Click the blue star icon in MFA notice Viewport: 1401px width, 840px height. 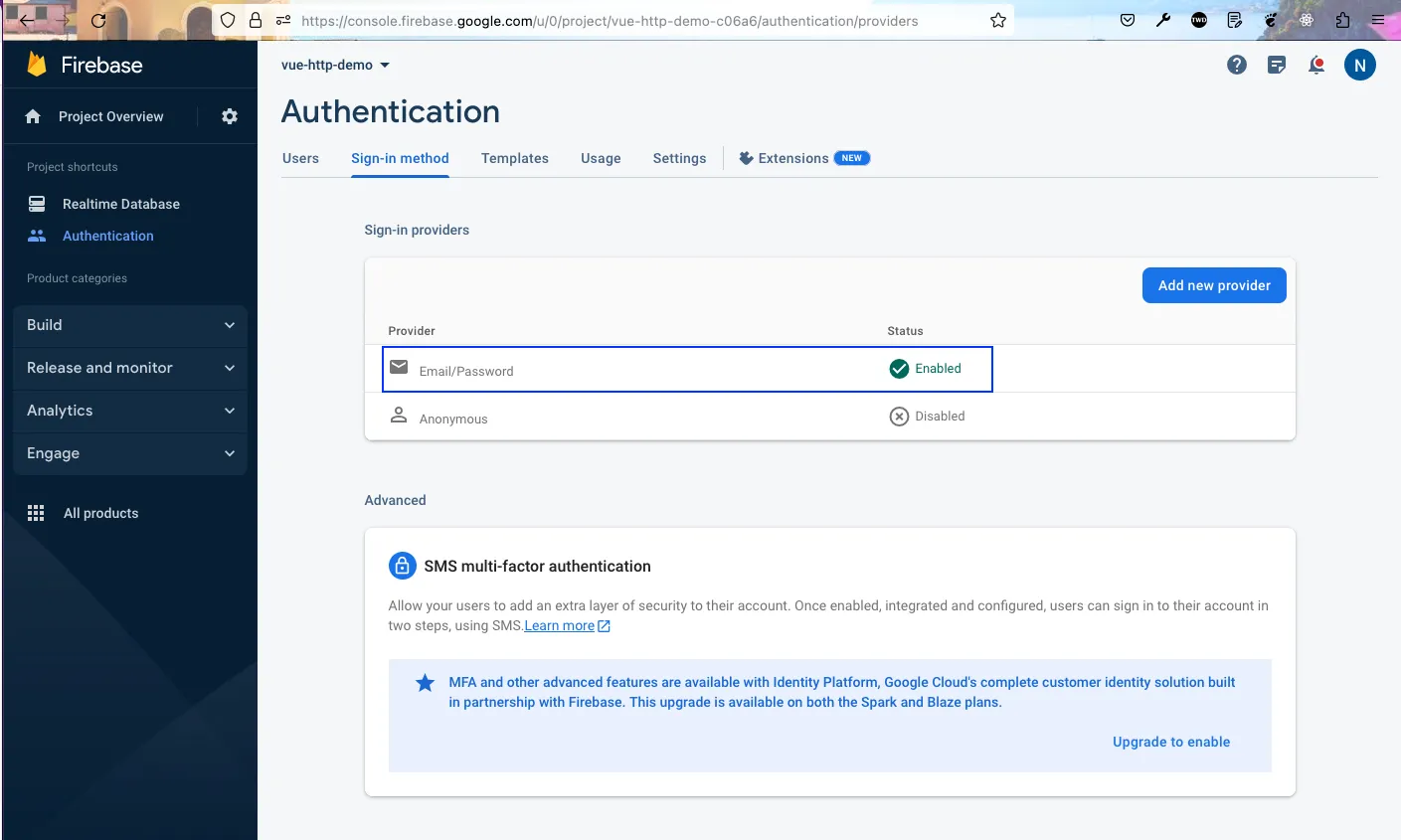426,683
